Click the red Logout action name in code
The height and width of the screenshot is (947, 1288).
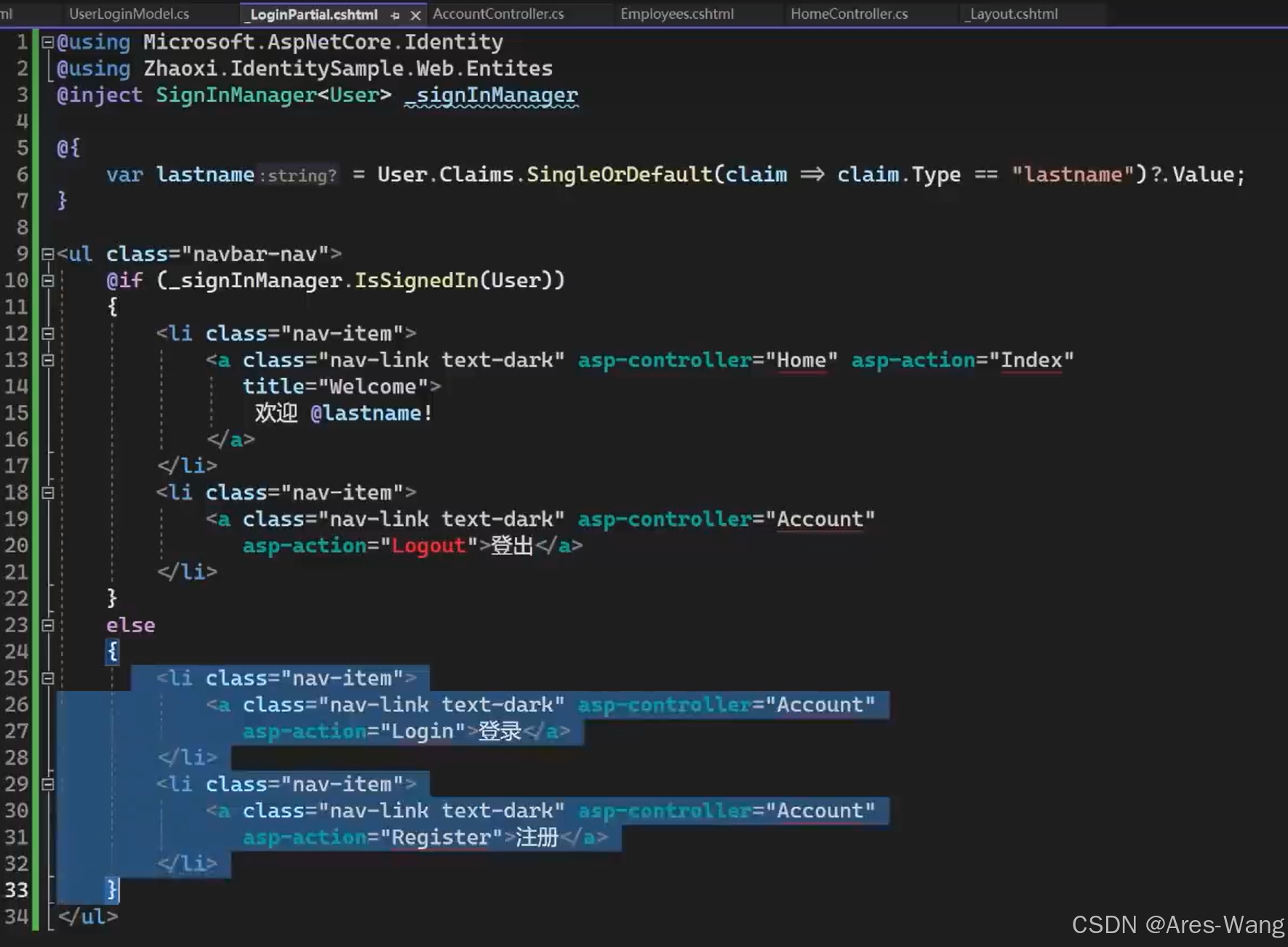click(428, 546)
